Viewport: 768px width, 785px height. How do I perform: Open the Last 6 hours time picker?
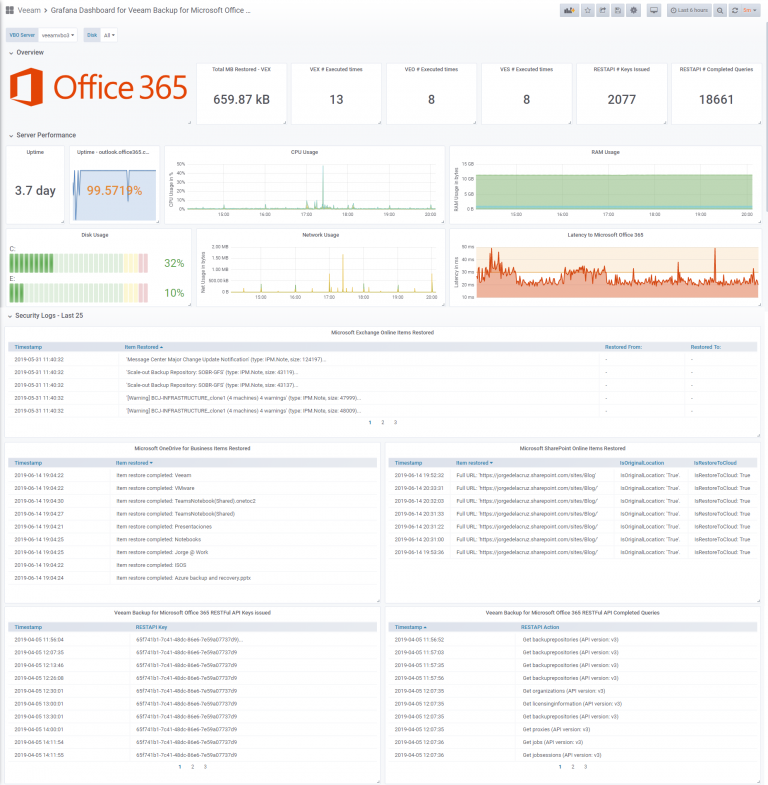click(689, 11)
